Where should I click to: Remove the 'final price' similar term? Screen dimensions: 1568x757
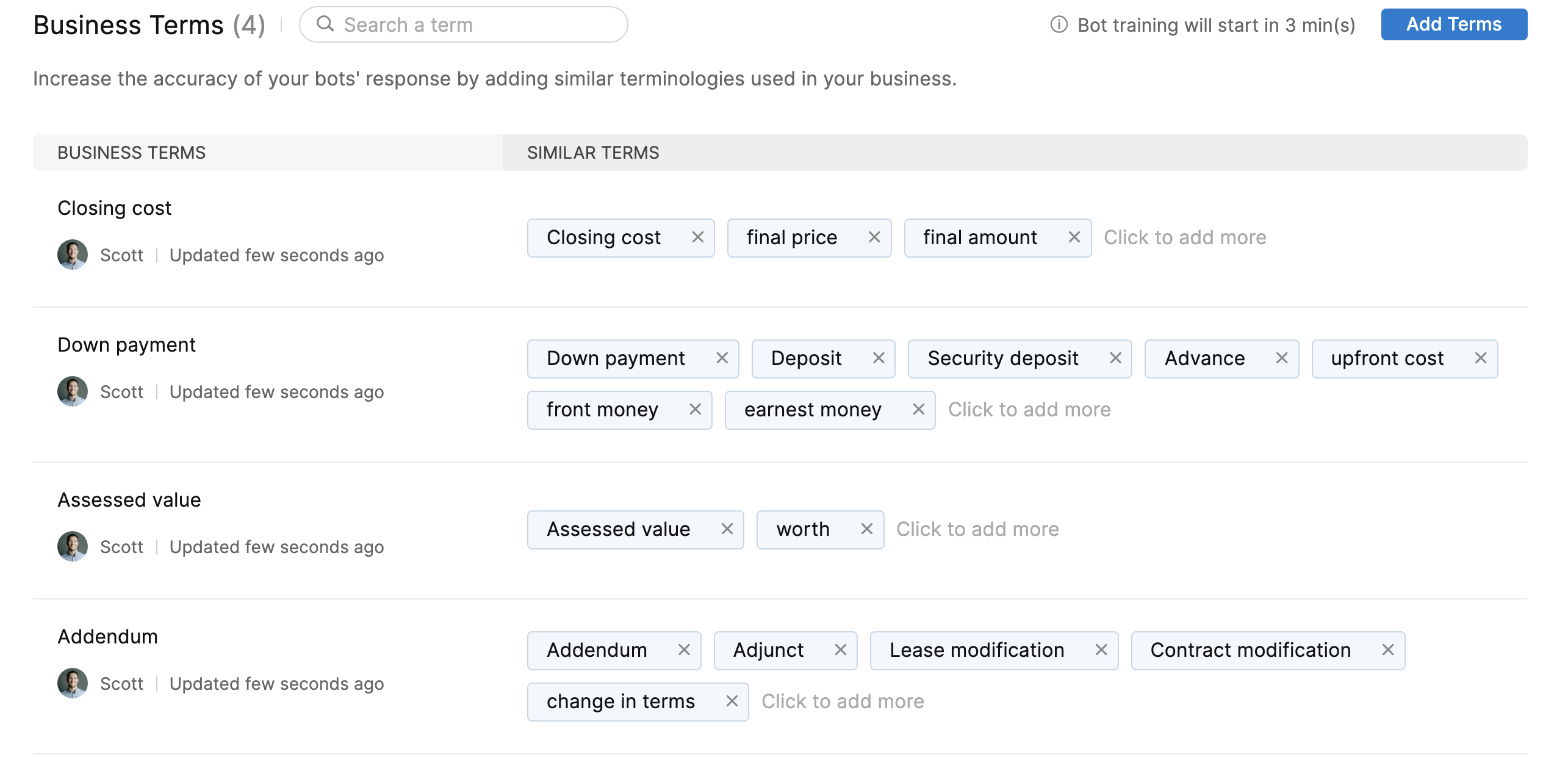[874, 237]
